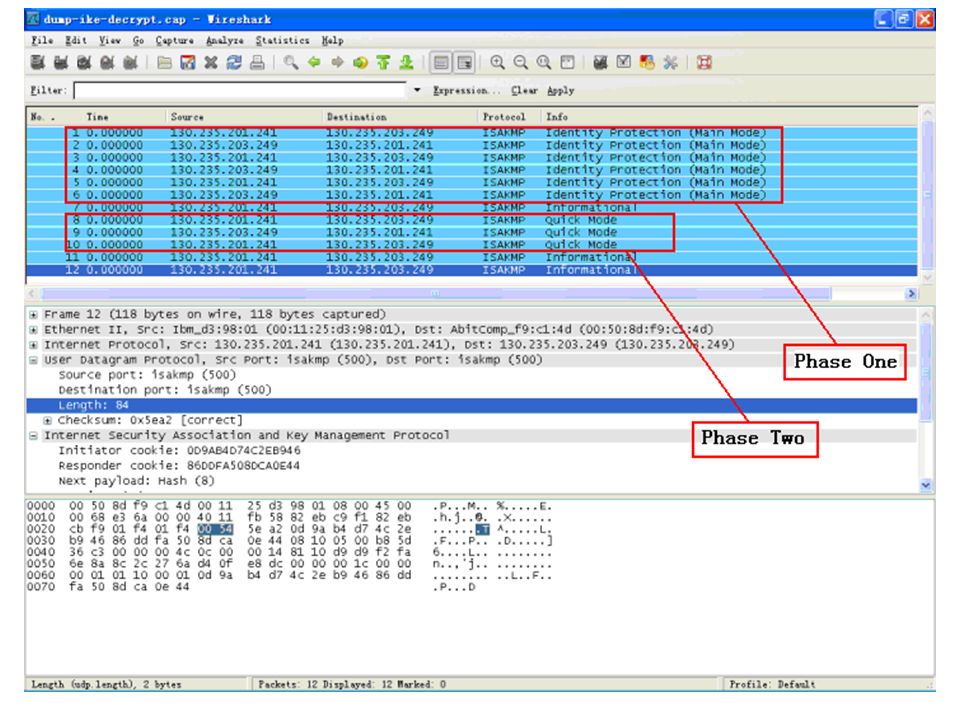Apply the display filter
The width and height of the screenshot is (960, 720).
pyautogui.click(x=561, y=91)
